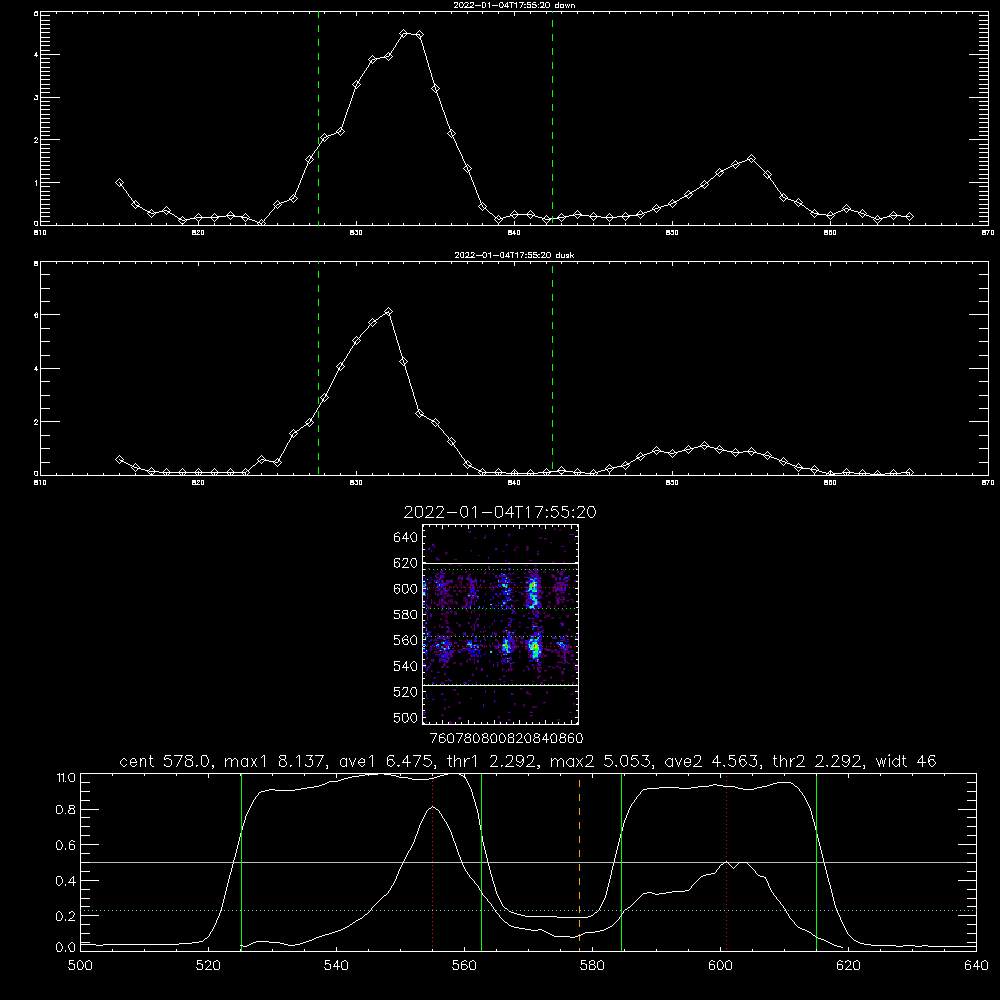The height and width of the screenshot is (1000, 1000).
Task: Click x-axis label "560" on the bottom plot
Action: coord(464,966)
